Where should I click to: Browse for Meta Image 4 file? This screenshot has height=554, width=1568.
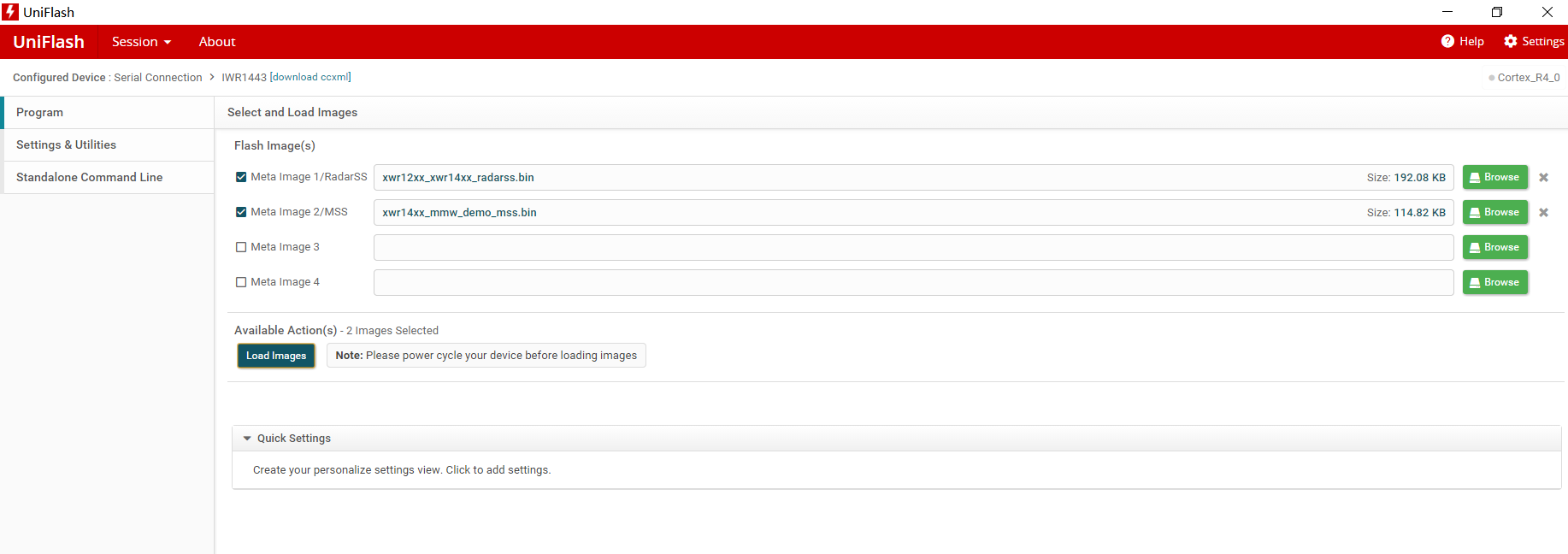click(1494, 282)
